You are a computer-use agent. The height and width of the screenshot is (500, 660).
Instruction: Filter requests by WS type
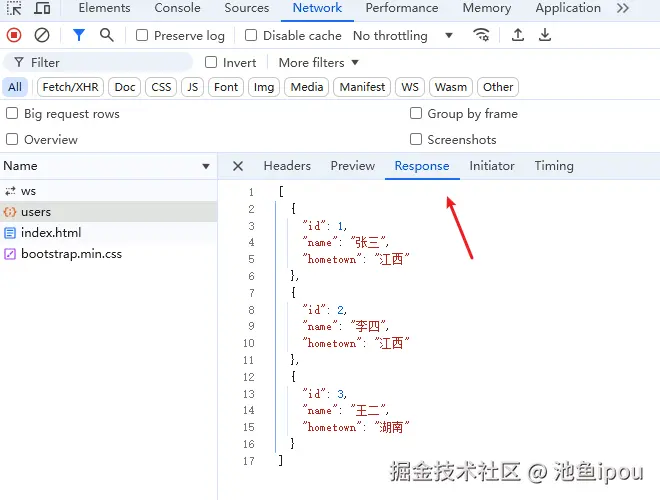[410, 87]
